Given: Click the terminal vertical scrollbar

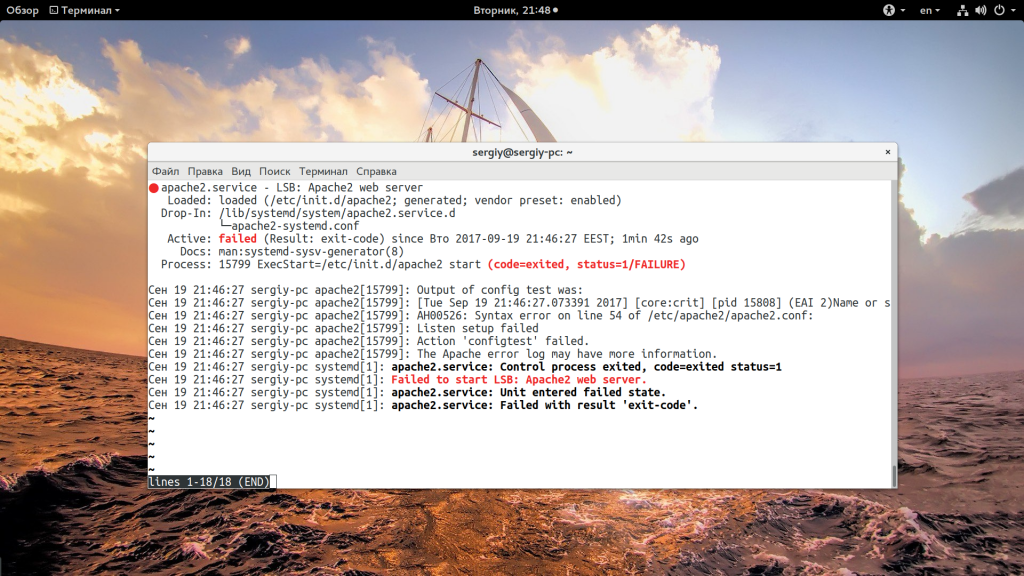Looking at the screenshot, I should click(893, 475).
